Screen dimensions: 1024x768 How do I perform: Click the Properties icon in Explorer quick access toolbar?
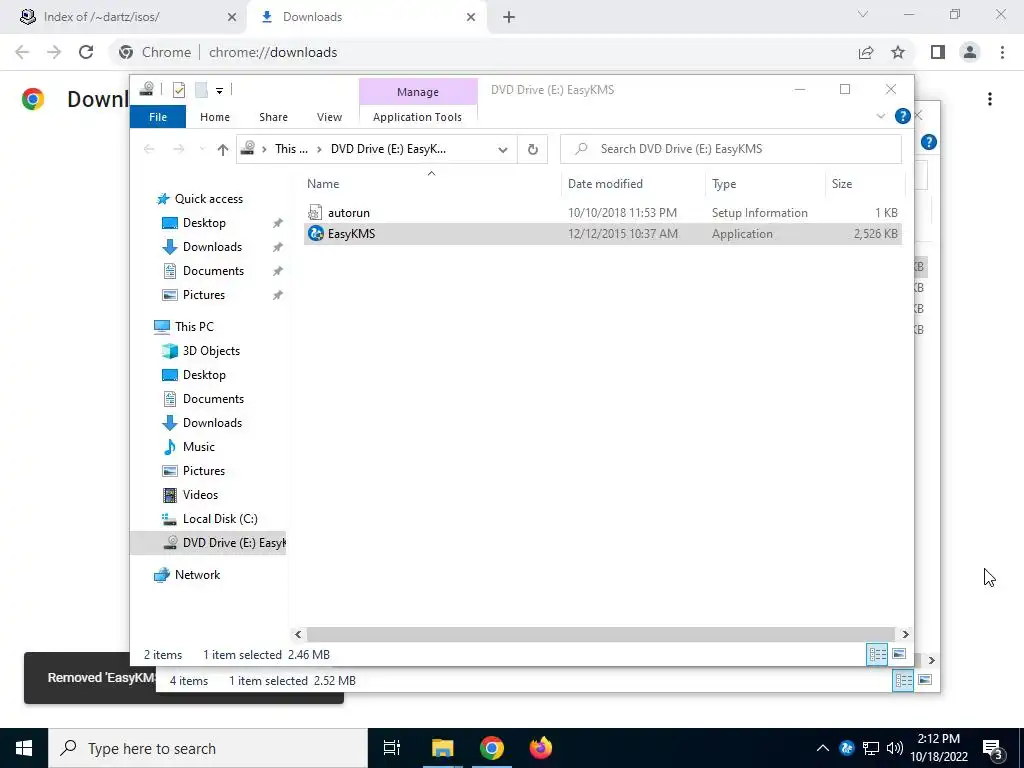point(179,90)
